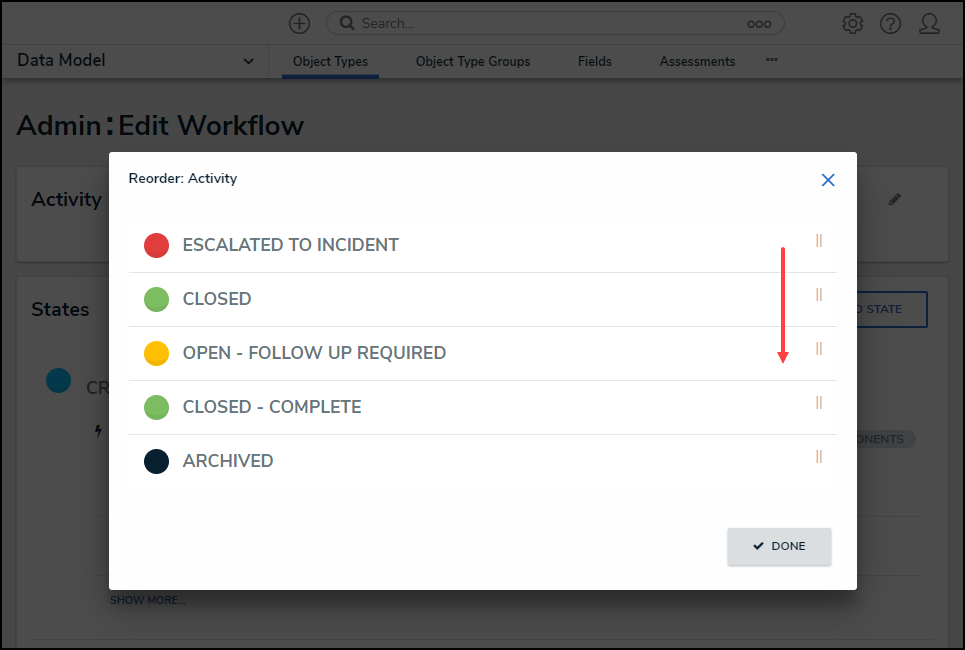Select the CLOSED state text
Viewport: 965px width, 650px height.
[217, 299]
